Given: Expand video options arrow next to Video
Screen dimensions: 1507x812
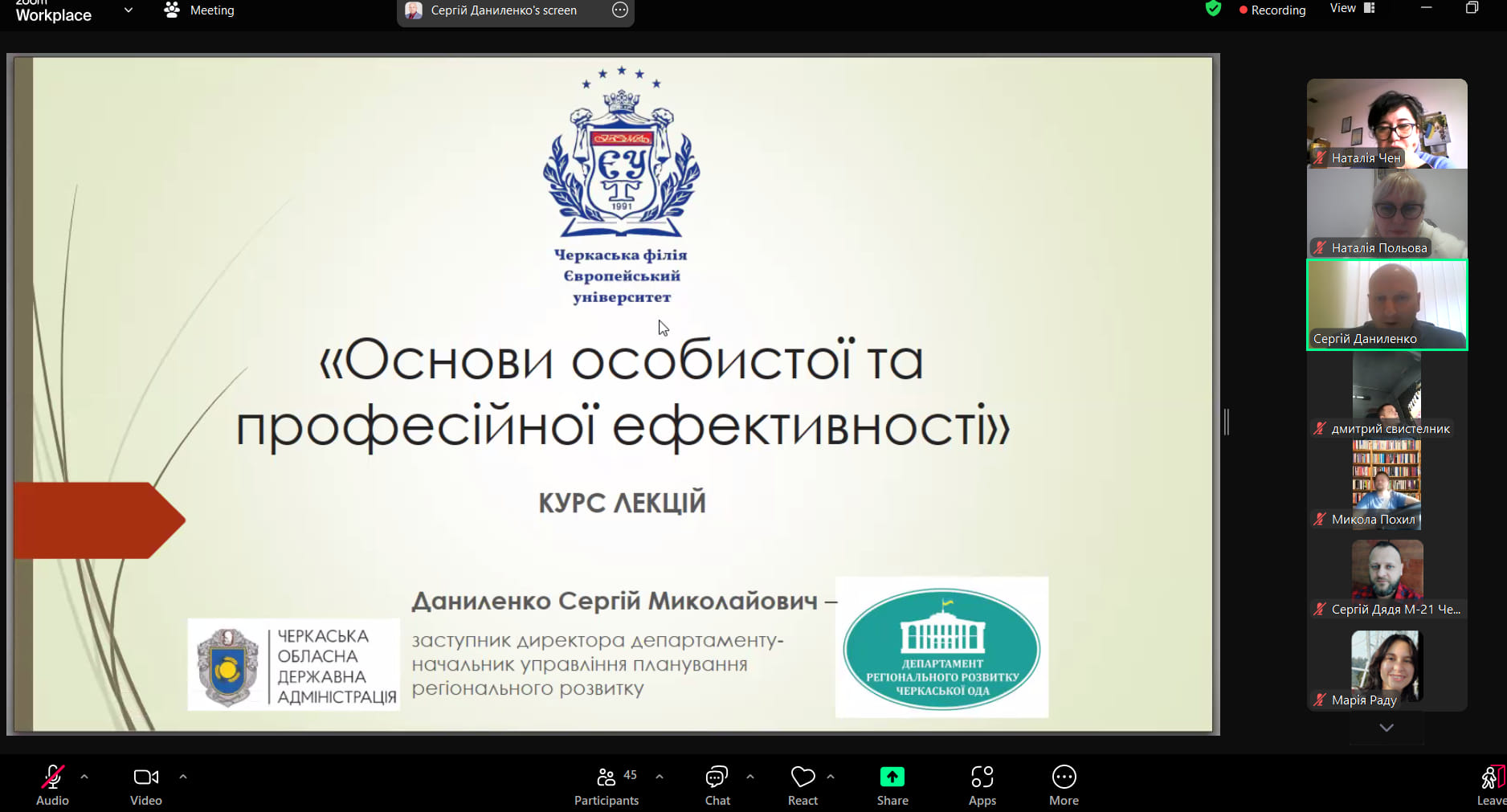Looking at the screenshot, I should 183,777.
